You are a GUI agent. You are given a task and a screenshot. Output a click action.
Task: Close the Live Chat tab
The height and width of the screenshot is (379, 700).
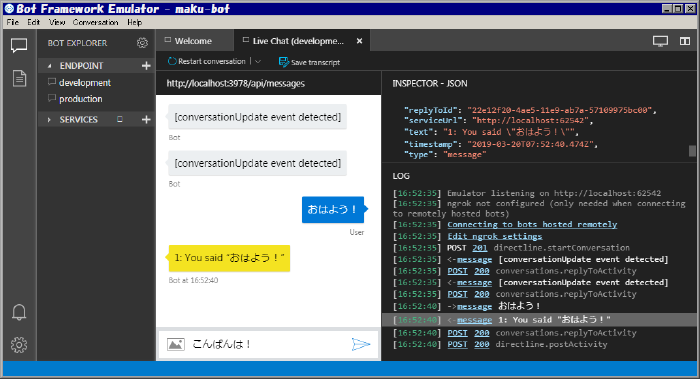(359, 41)
